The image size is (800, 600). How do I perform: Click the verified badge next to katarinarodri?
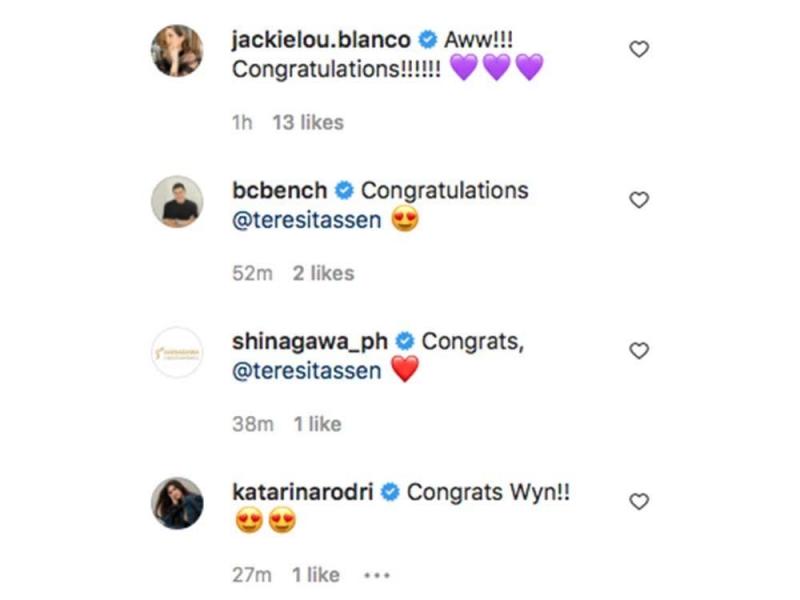click(x=391, y=492)
